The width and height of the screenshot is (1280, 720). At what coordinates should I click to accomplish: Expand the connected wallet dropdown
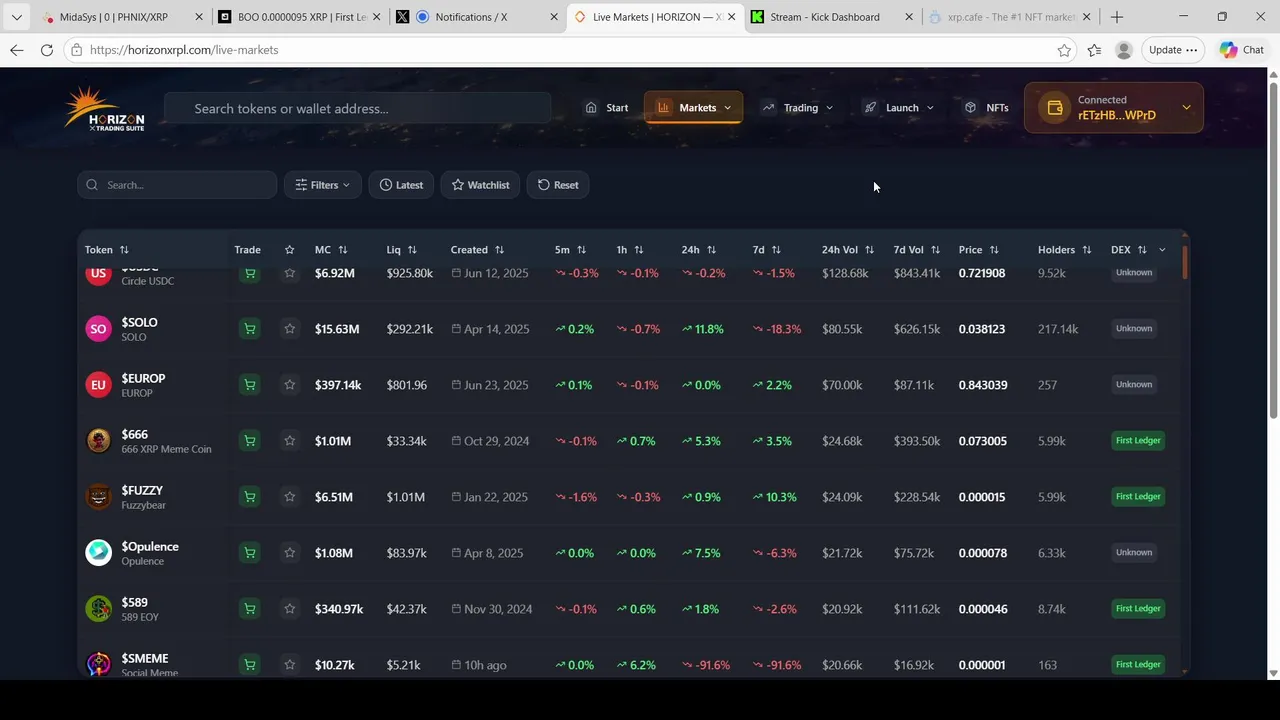pos(1186,108)
